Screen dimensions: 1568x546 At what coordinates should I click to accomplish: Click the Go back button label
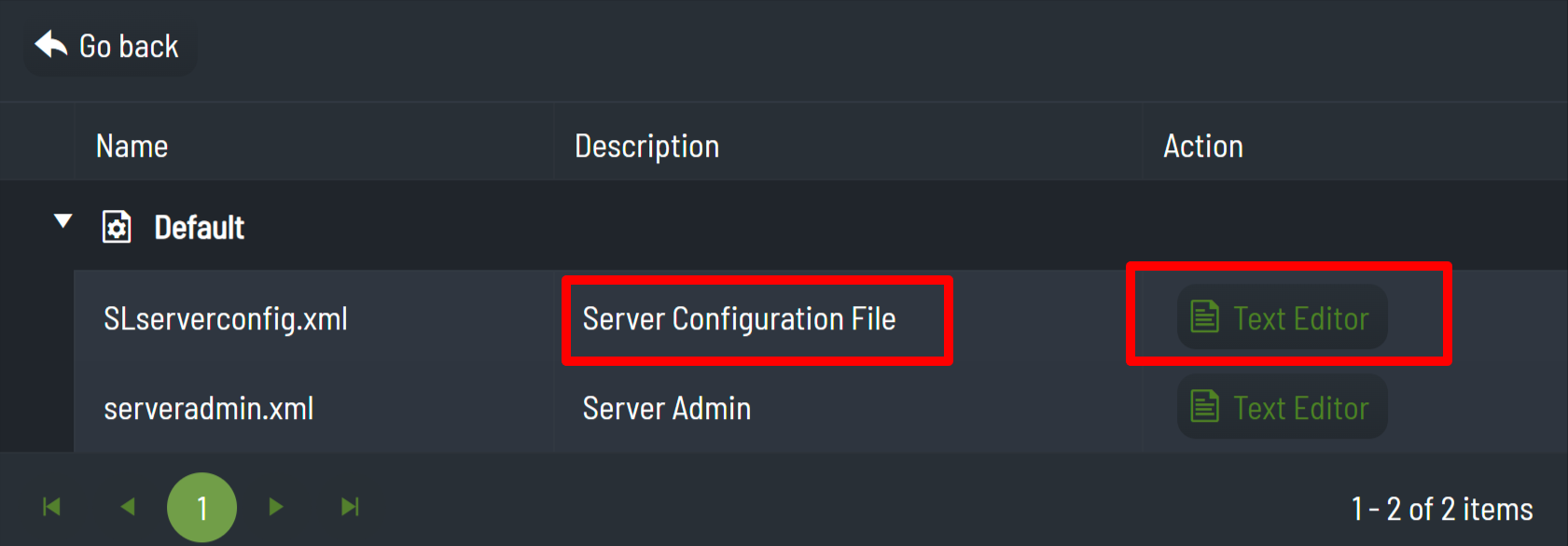[x=129, y=46]
